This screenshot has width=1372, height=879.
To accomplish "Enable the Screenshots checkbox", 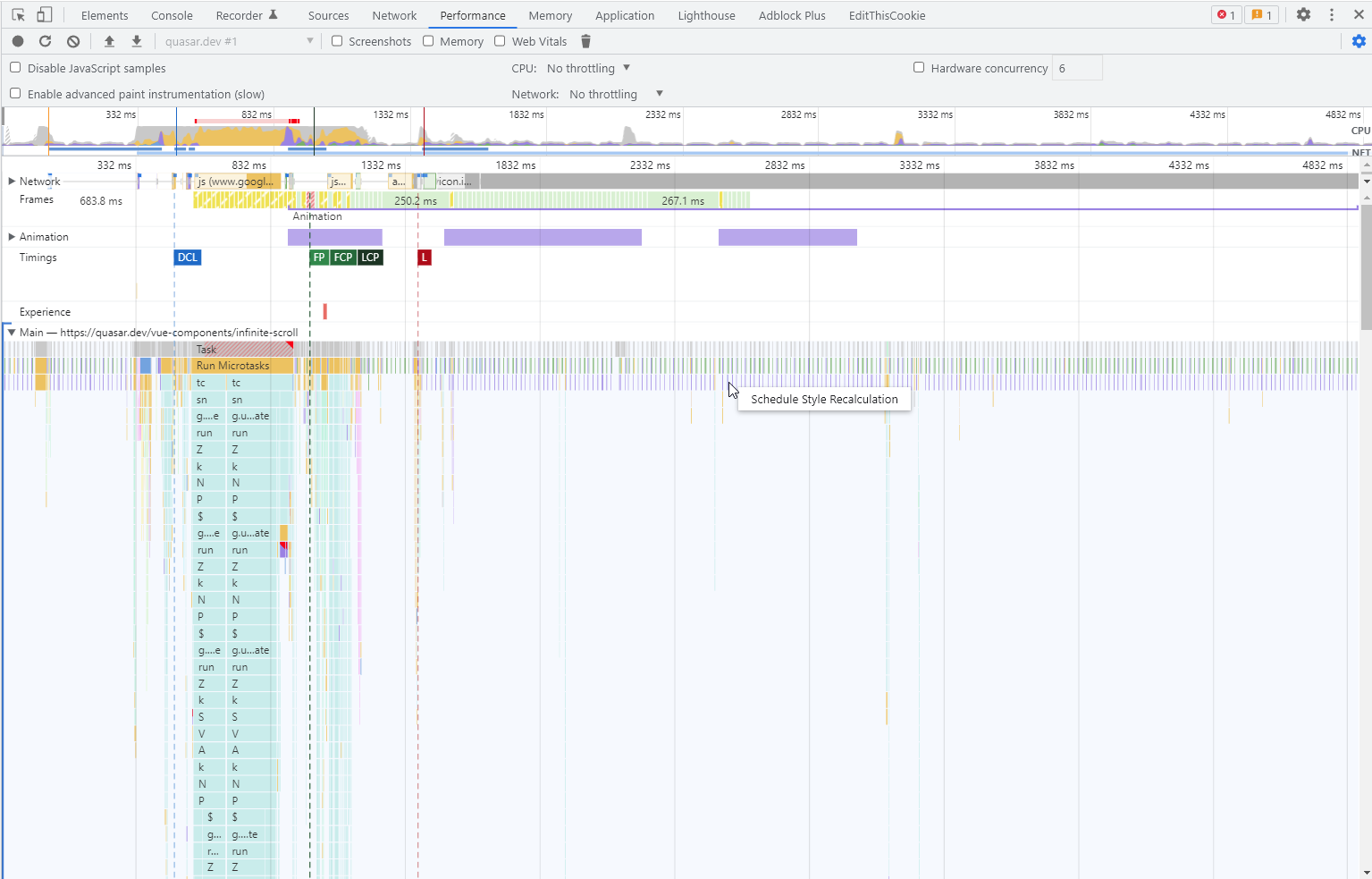I will tap(336, 41).
